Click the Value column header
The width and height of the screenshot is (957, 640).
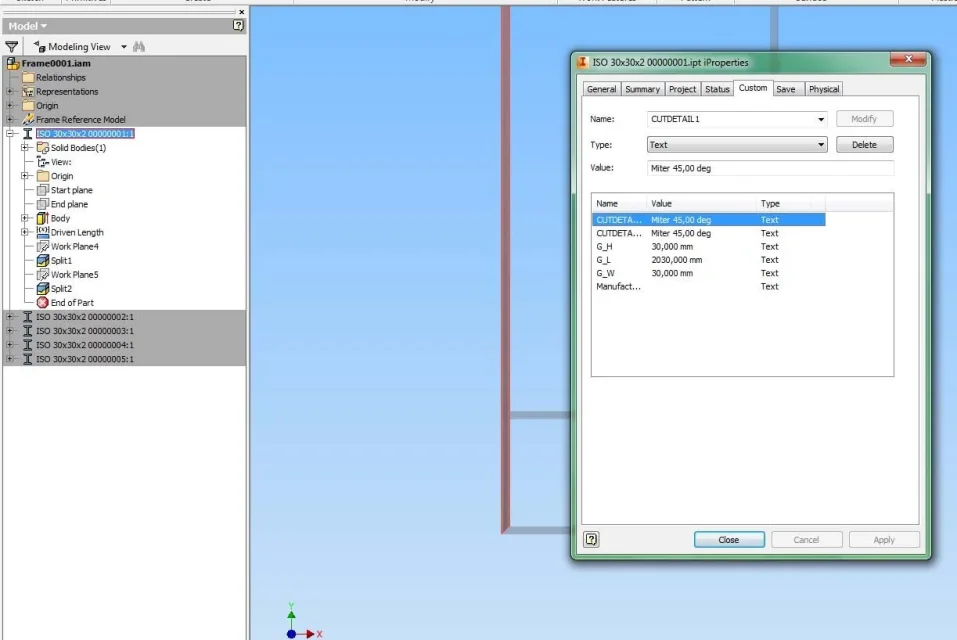(x=701, y=203)
